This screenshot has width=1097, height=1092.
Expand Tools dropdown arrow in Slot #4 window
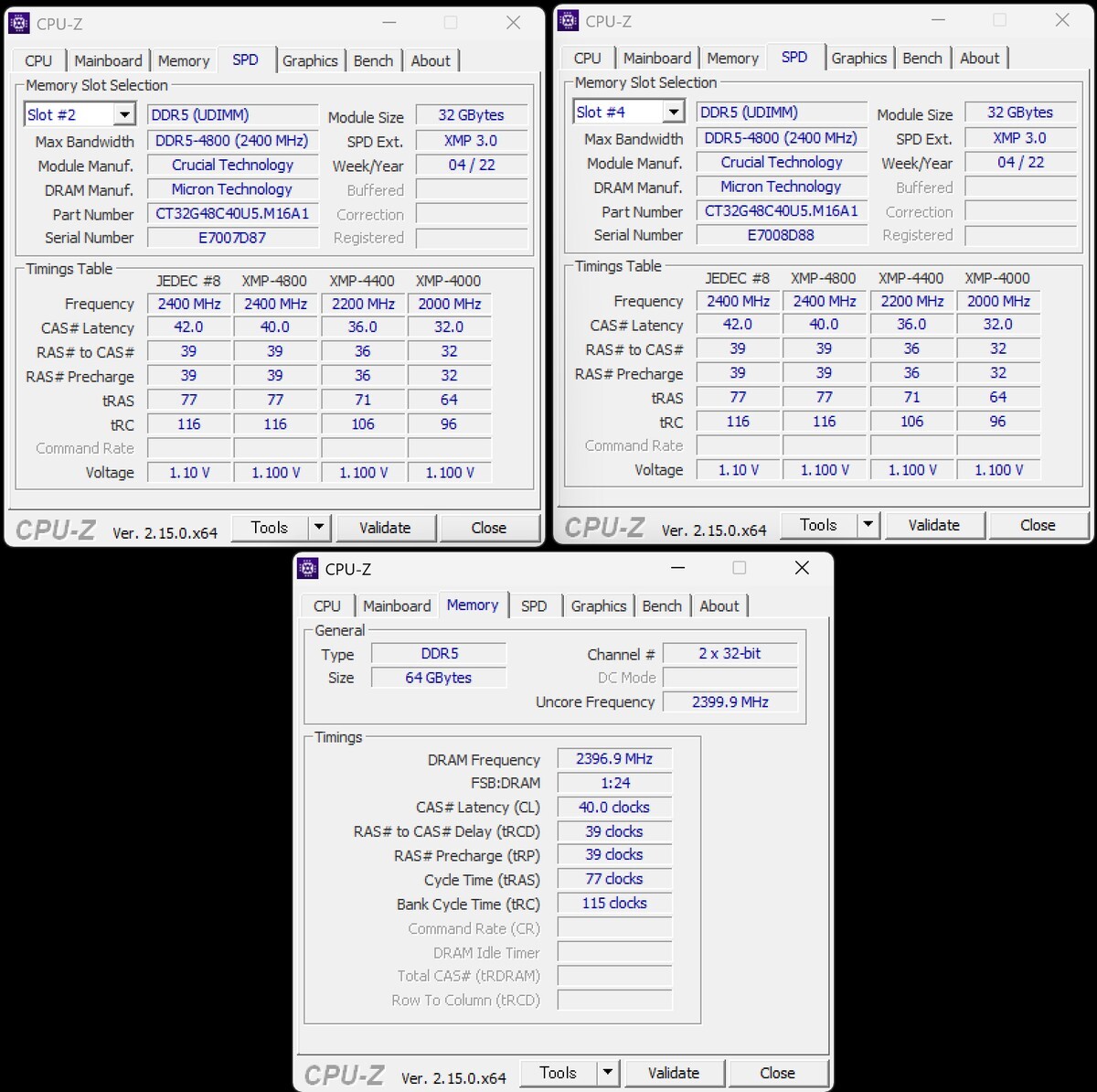pos(868,524)
